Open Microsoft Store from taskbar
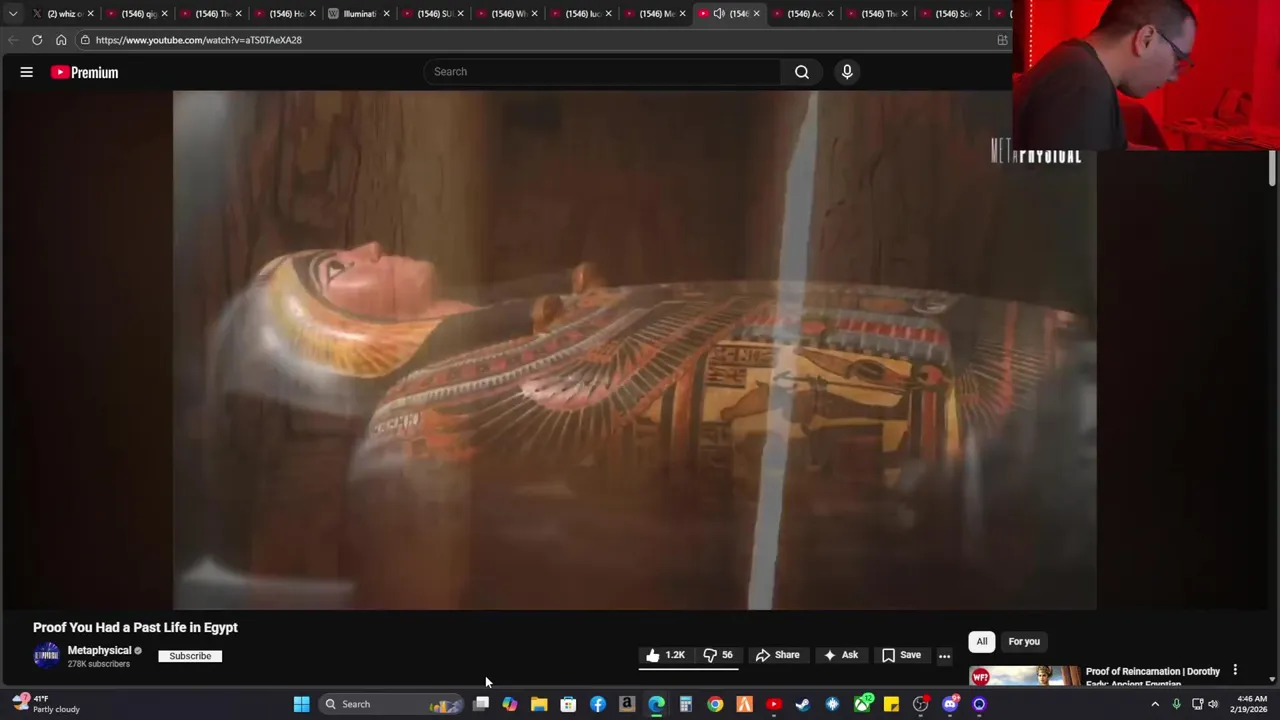 (568, 704)
